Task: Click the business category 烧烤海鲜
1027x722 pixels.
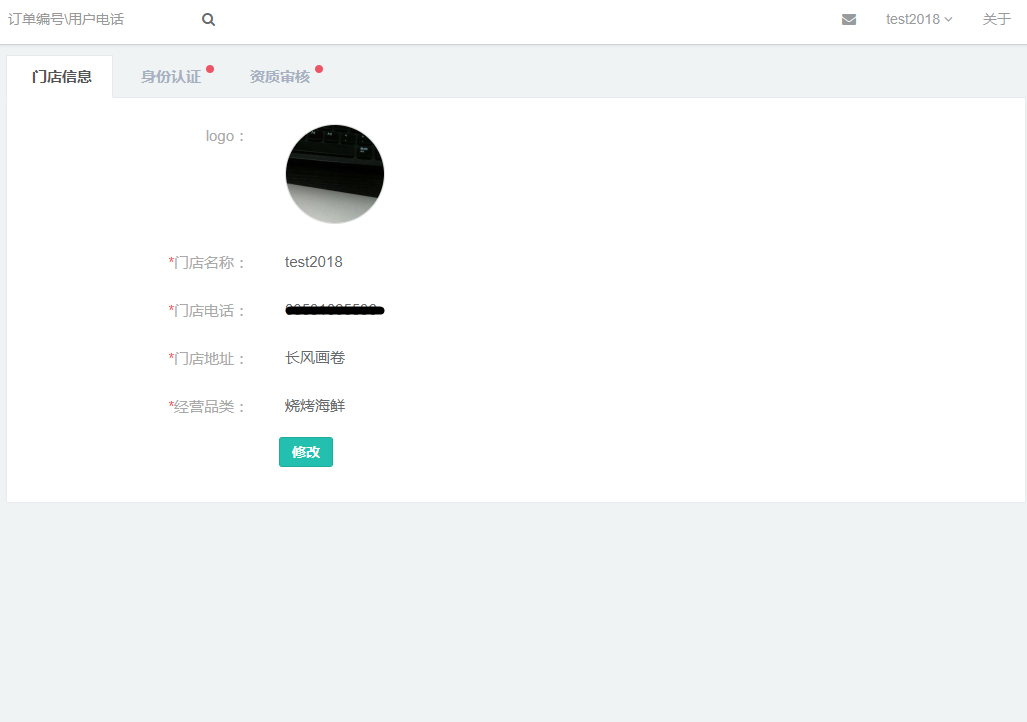Action: pyautogui.click(x=315, y=406)
